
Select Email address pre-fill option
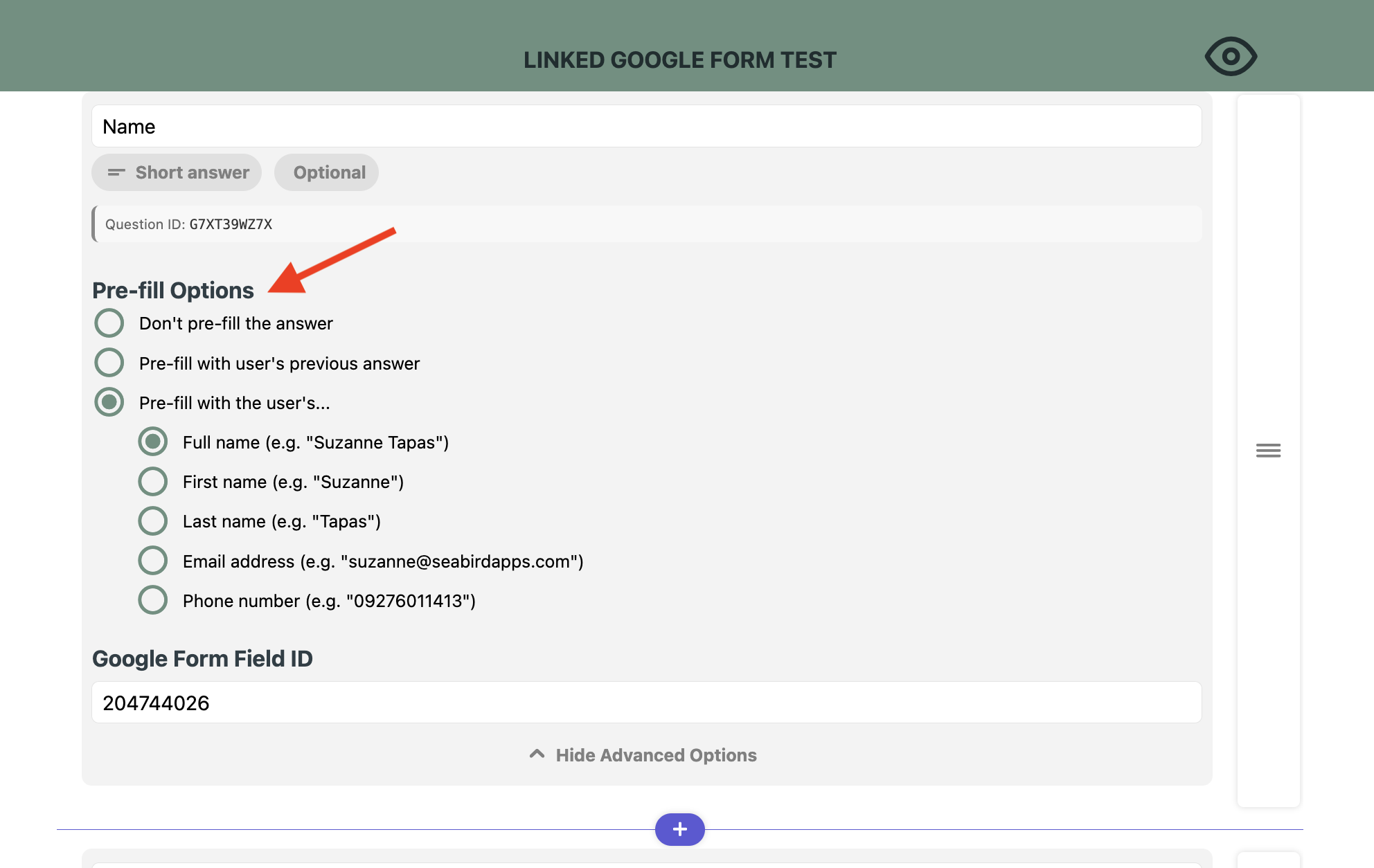point(153,561)
